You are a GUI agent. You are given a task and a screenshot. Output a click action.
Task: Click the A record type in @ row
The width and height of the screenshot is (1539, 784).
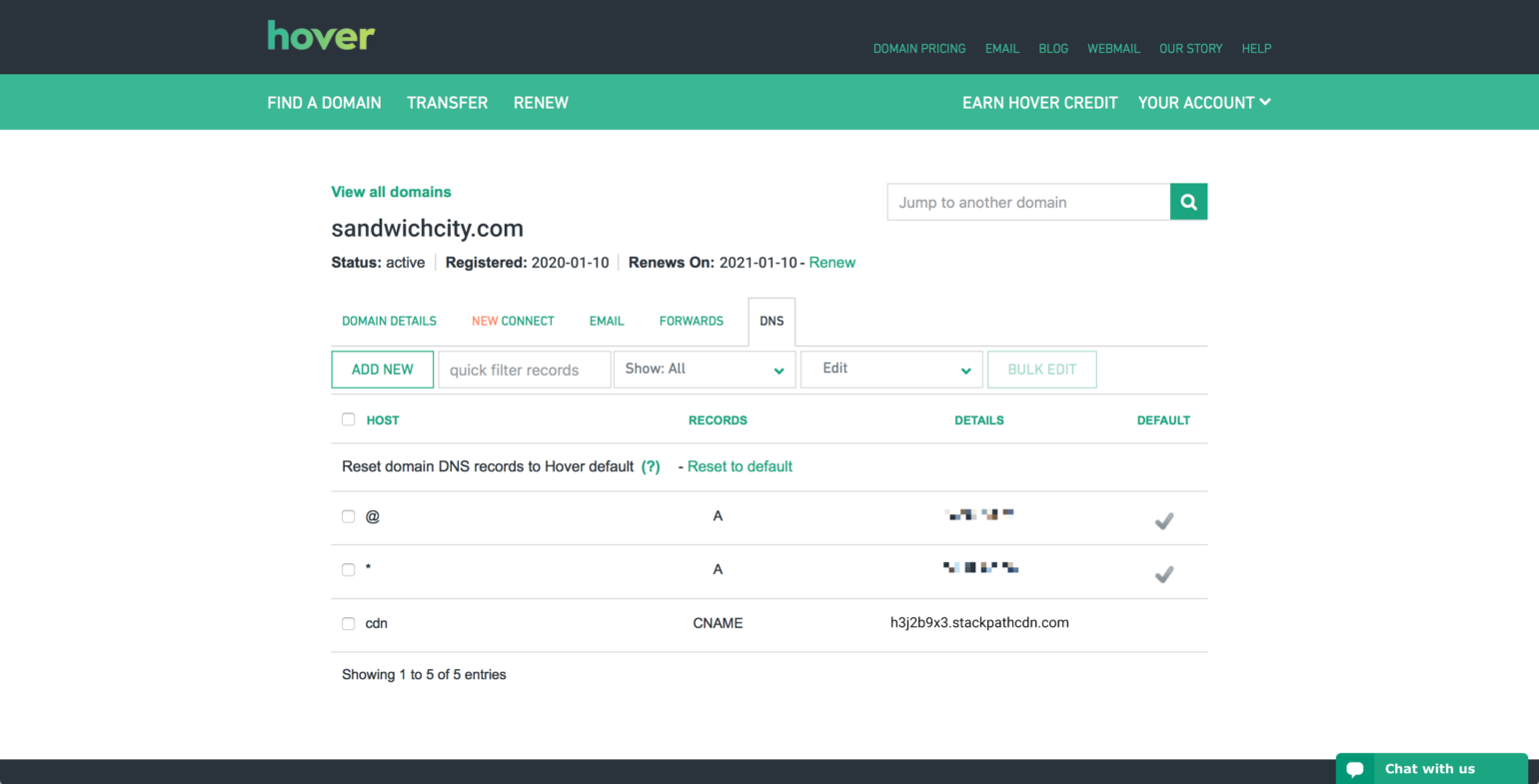[718, 516]
